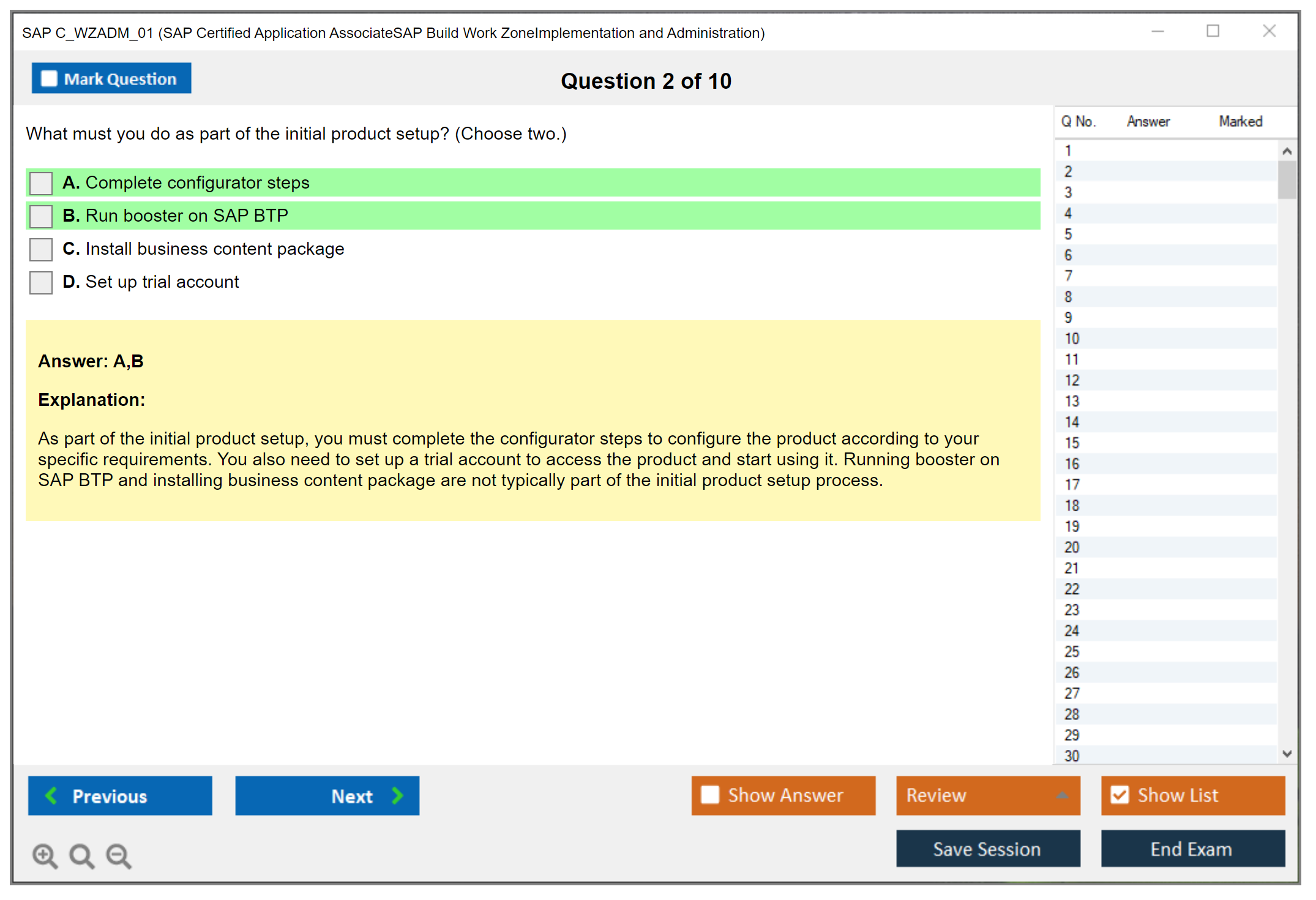Image resolution: width=1316 pixels, height=900 pixels.
Task: Click the reset zoom magnifier icon
Action: (81, 855)
